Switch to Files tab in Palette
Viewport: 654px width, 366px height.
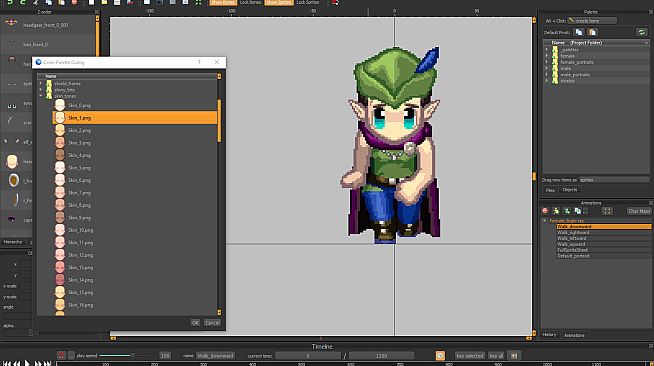point(550,190)
